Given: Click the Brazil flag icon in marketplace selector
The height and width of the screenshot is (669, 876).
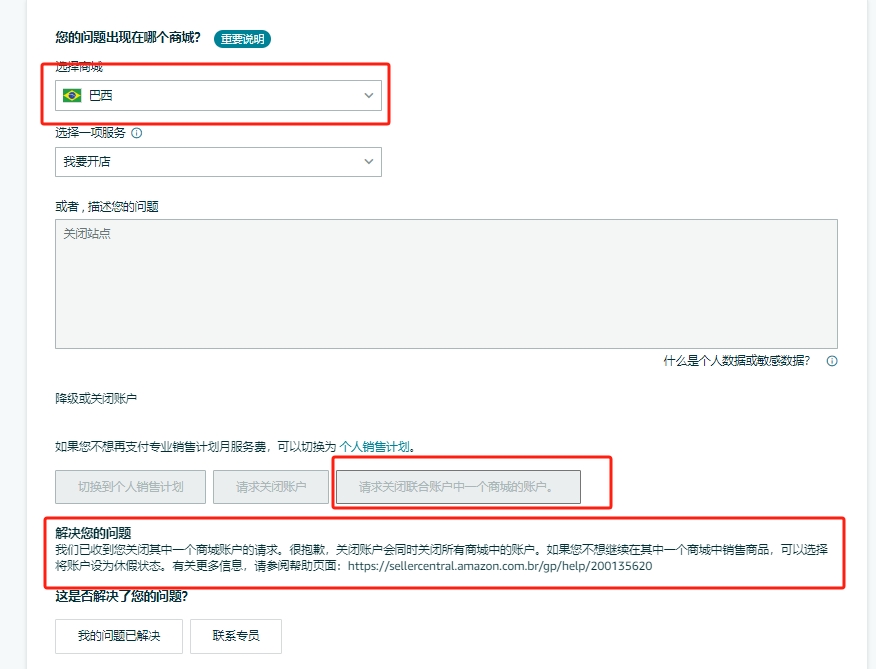Looking at the screenshot, I should click(x=72, y=96).
